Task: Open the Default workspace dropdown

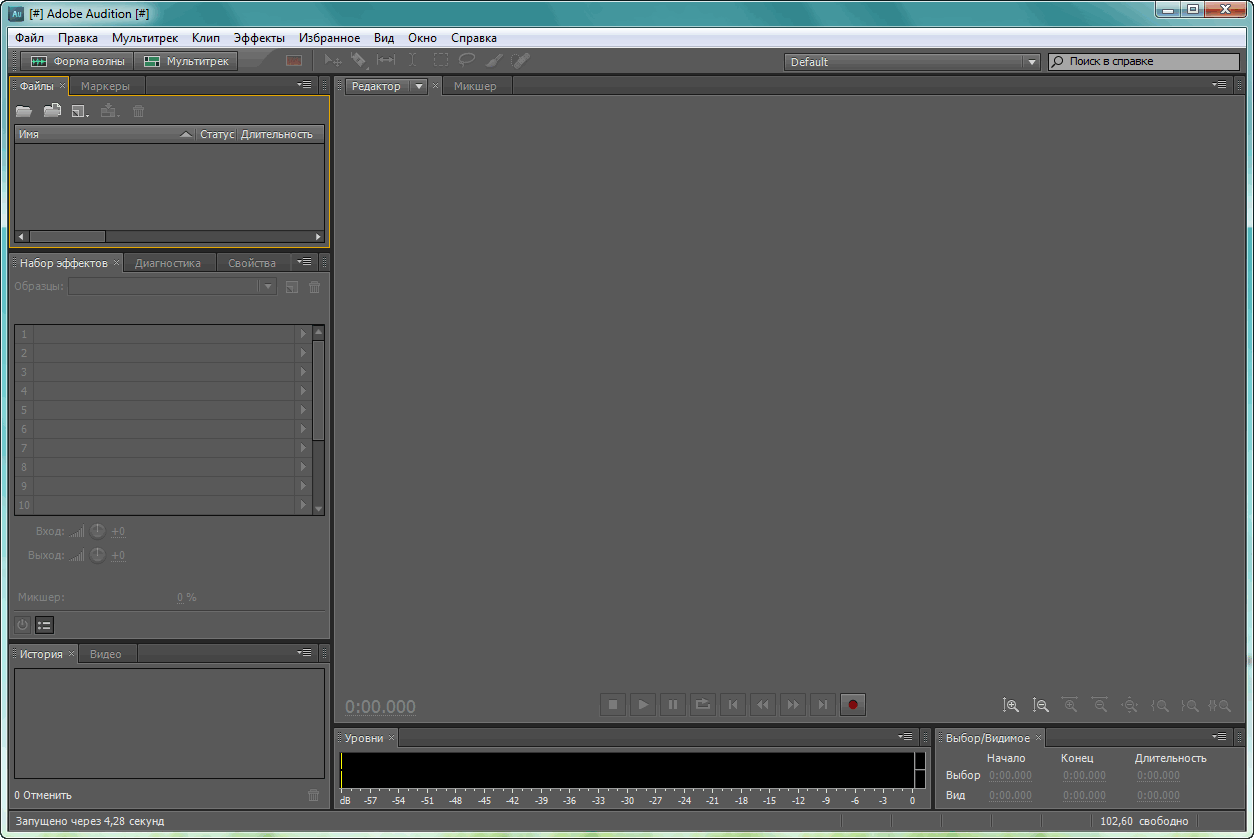Action: pos(1032,62)
